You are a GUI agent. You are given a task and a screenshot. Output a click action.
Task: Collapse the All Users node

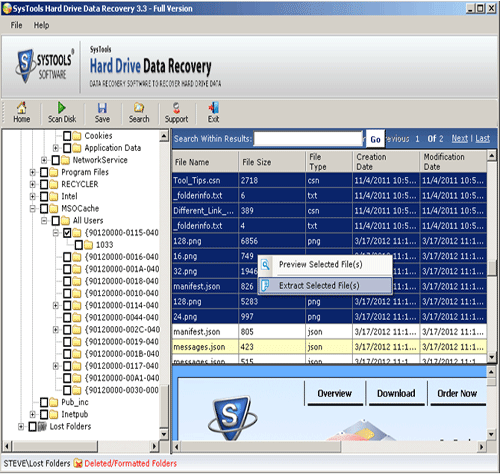[x=44, y=221]
